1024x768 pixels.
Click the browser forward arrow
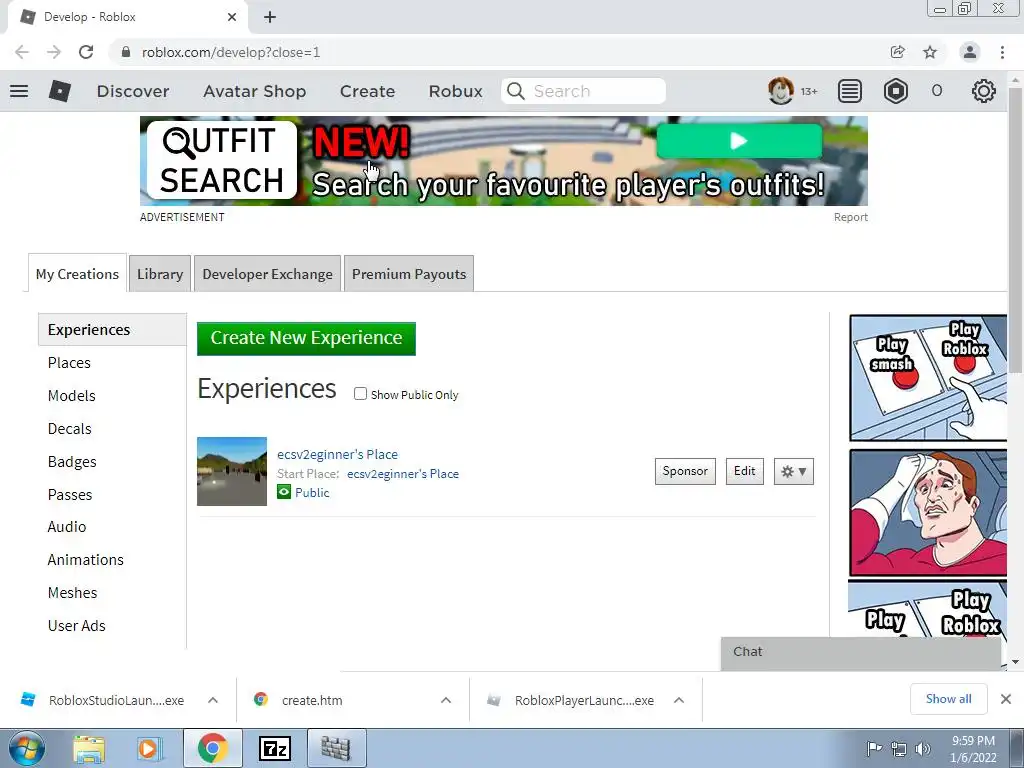tap(54, 52)
